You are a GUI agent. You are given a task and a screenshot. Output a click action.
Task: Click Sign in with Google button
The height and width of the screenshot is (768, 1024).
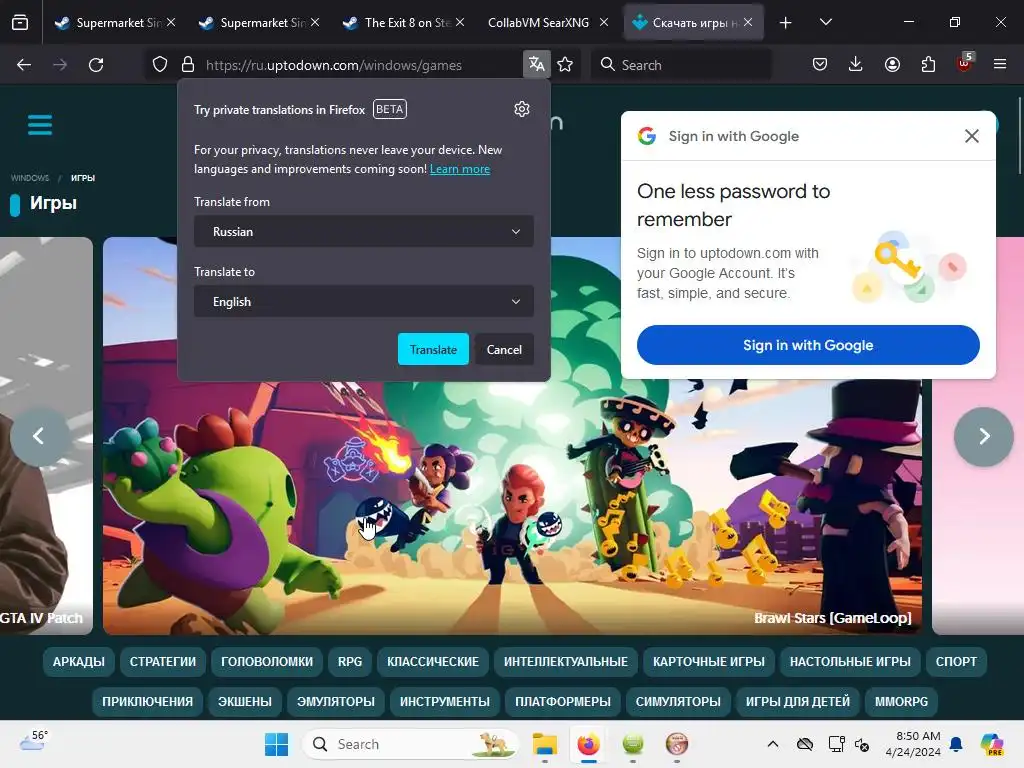tap(808, 345)
